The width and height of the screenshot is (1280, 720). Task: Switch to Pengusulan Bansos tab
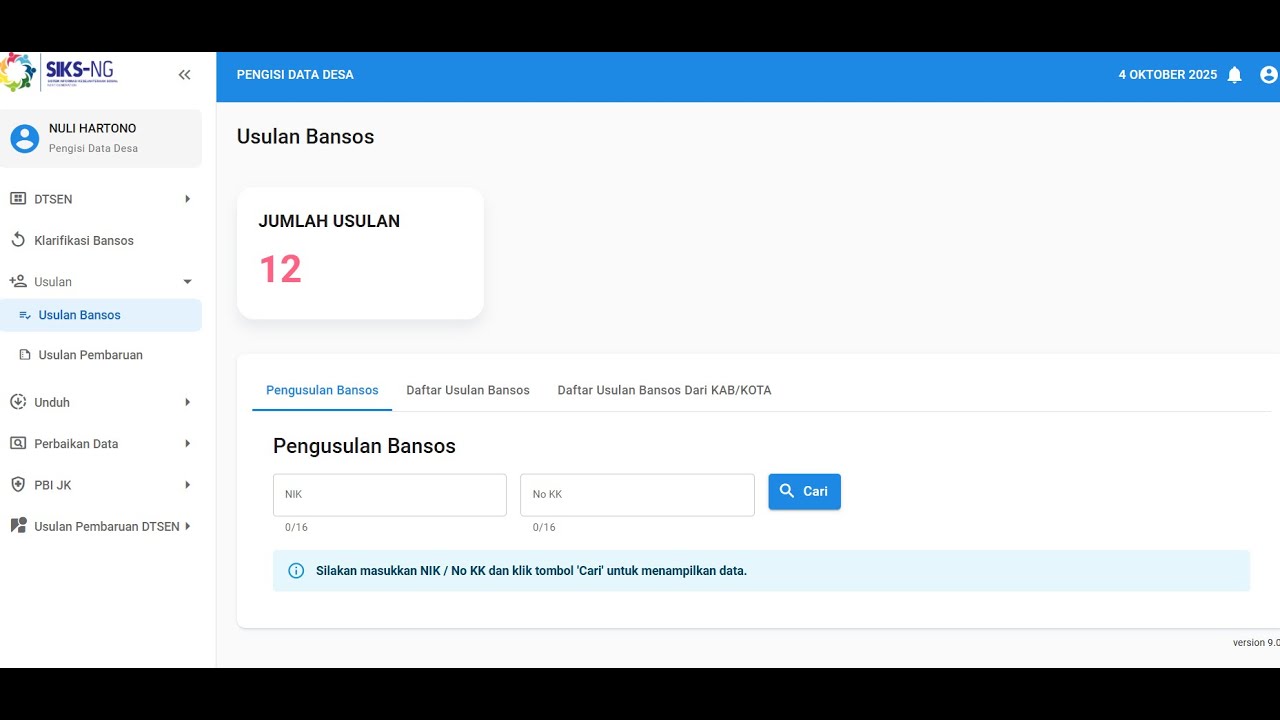pos(322,390)
